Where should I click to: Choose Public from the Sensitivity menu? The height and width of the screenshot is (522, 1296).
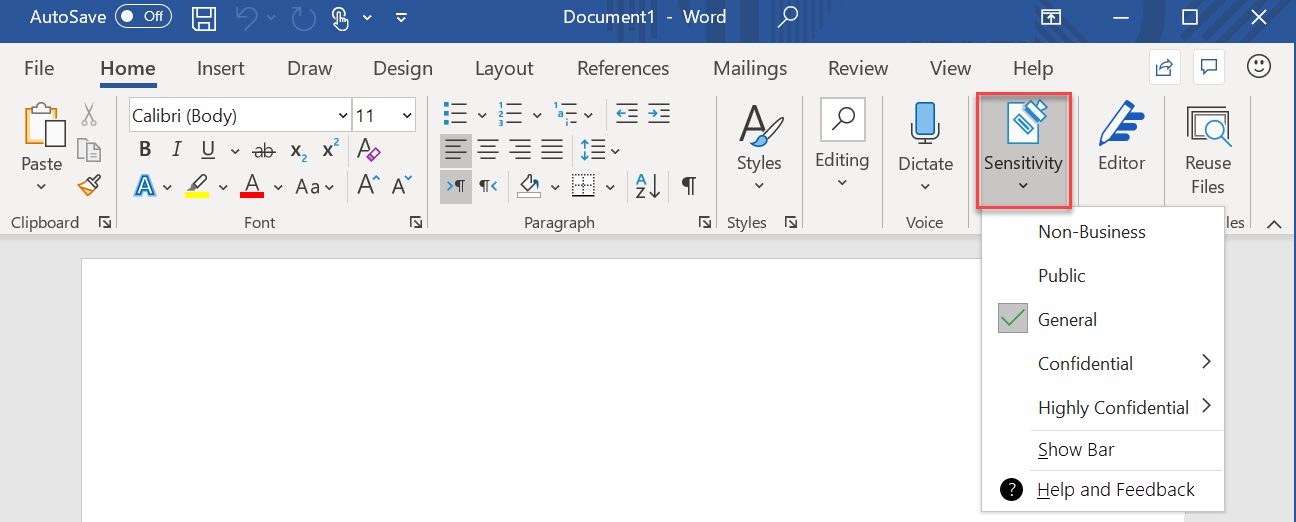point(1061,276)
